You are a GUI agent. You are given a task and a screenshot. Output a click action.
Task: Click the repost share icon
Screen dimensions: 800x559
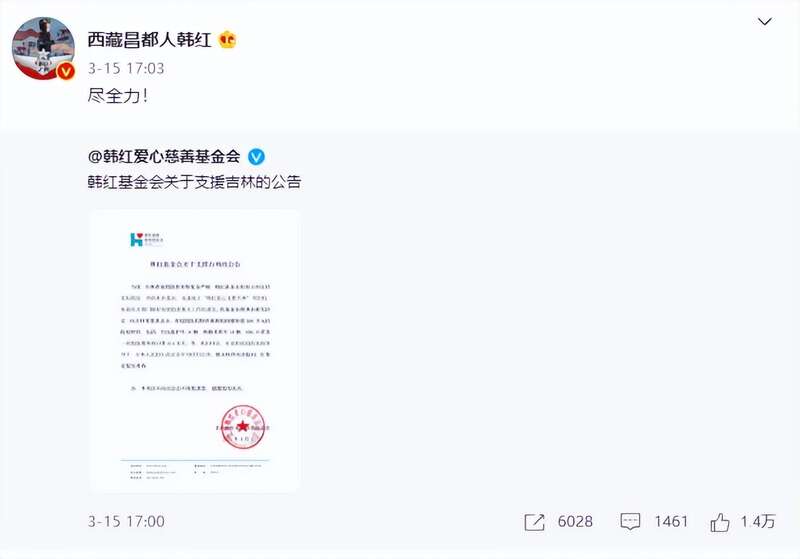[x=534, y=522]
